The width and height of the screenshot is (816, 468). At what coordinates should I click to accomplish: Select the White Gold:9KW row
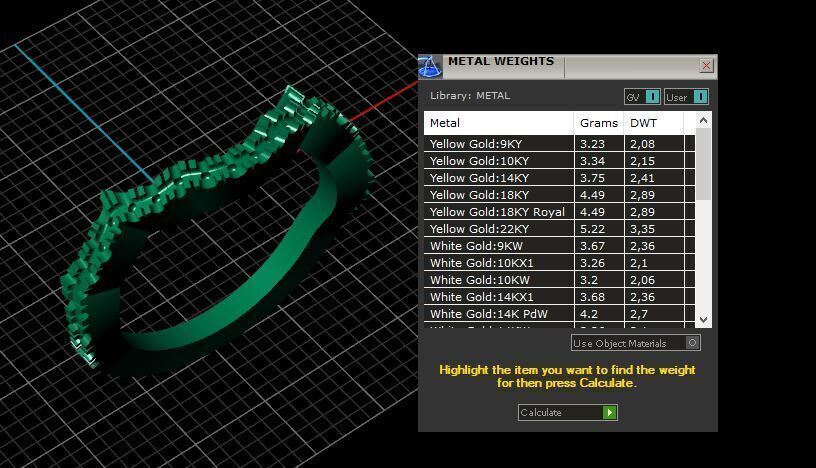point(559,246)
